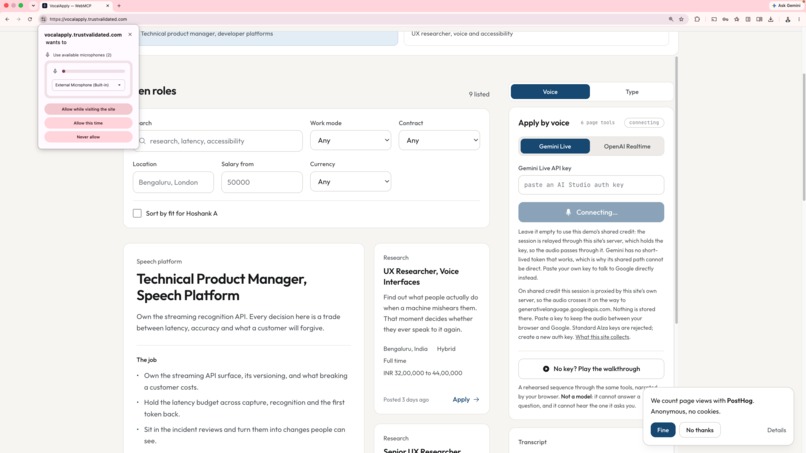Click the Location input field
The image size is (806, 453).
tap(173, 182)
